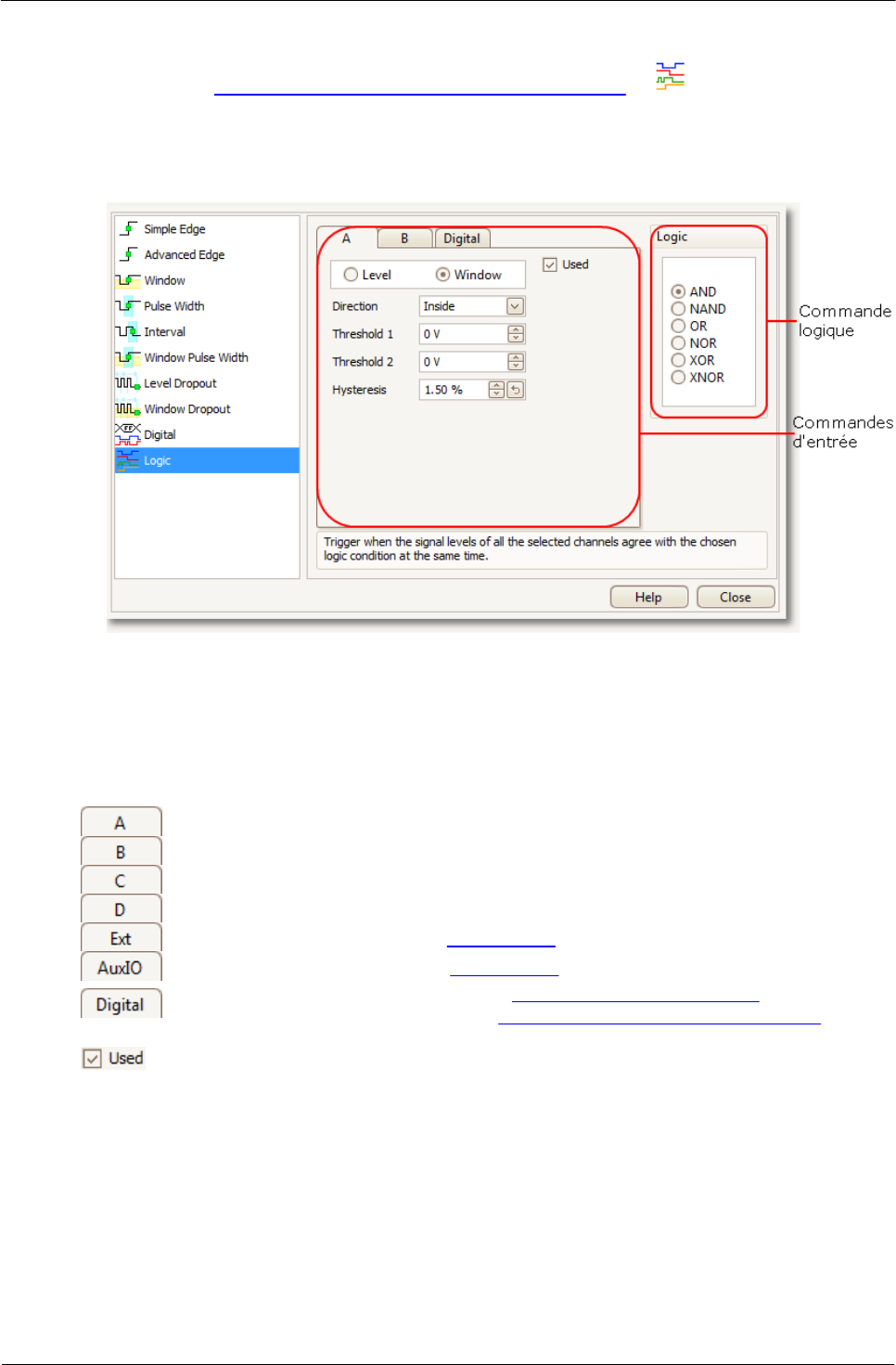The width and height of the screenshot is (896, 1365).
Task: Click the D tab in lower list
Action: (x=121, y=909)
